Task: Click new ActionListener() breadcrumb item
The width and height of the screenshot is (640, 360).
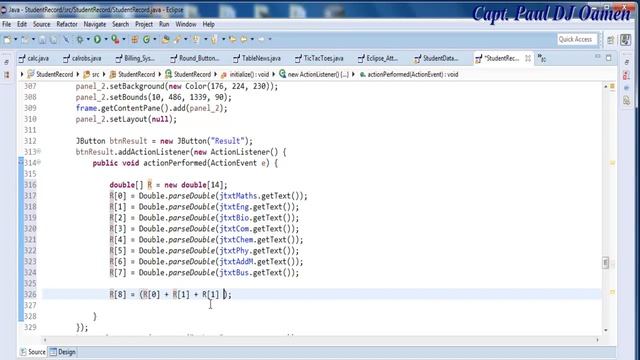Action: point(314,74)
